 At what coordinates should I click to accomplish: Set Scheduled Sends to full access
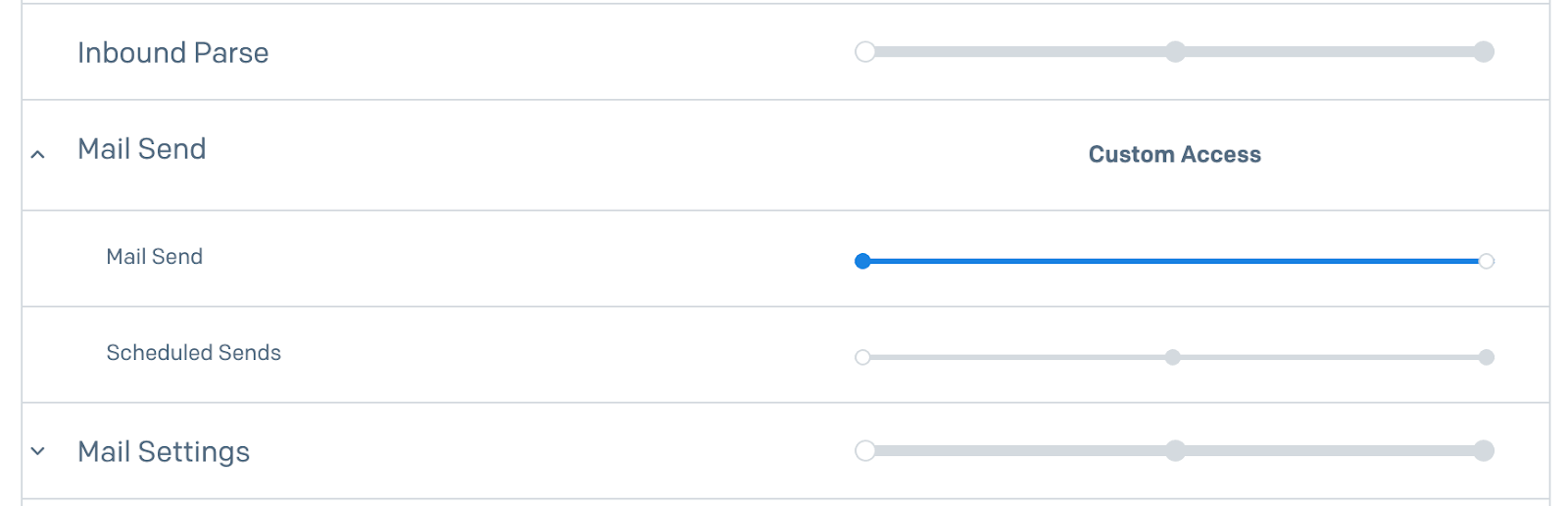click(x=1486, y=357)
